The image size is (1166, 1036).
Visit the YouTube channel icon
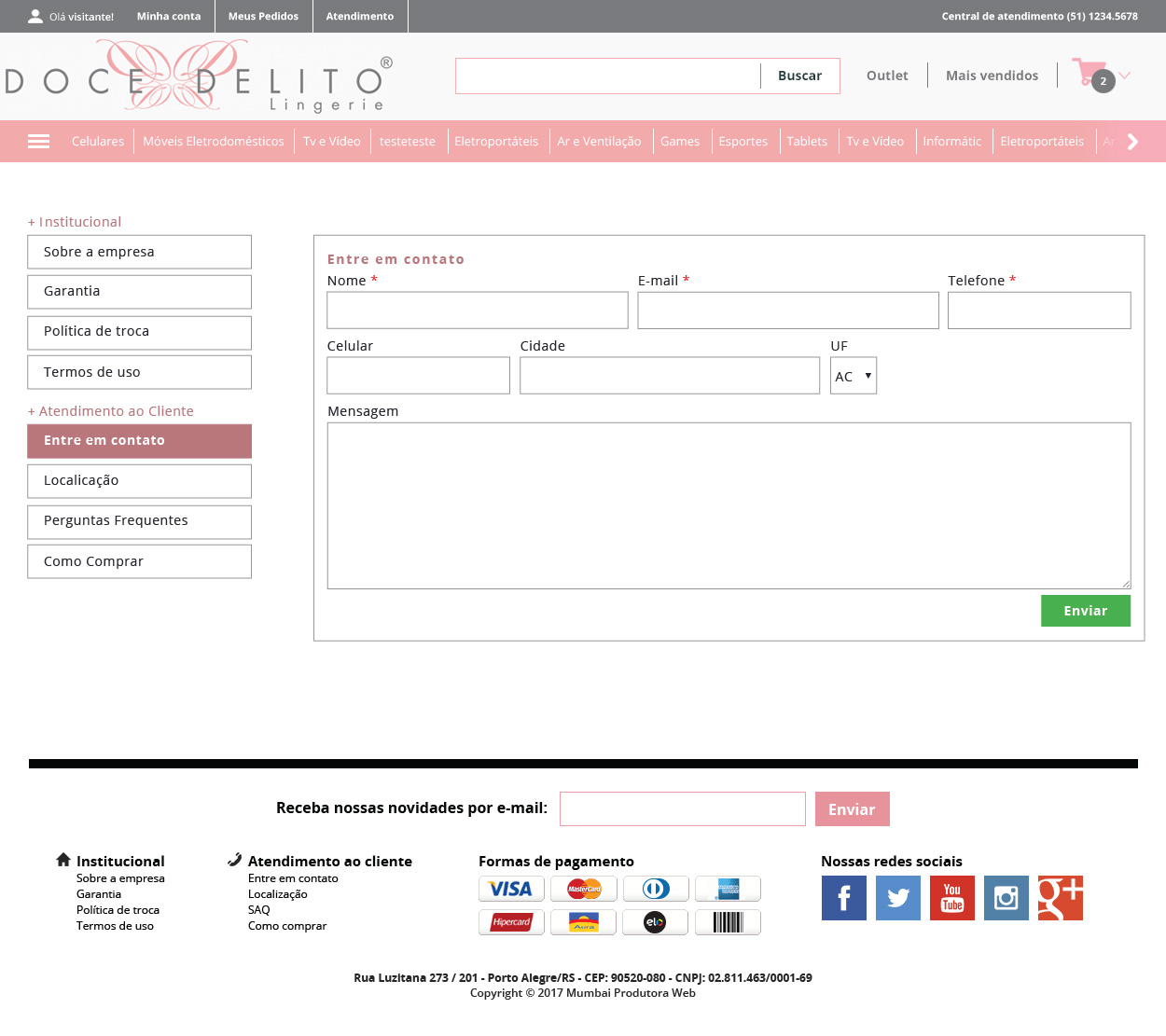pos(951,898)
